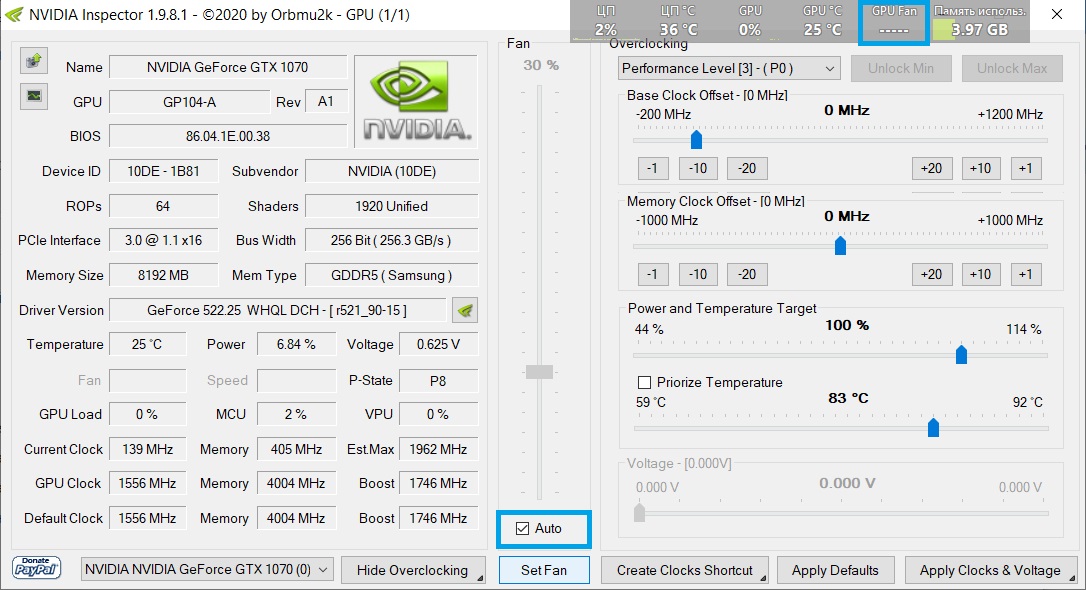
Task: Open the GPU selection dropdown
Action: (206, 569)
